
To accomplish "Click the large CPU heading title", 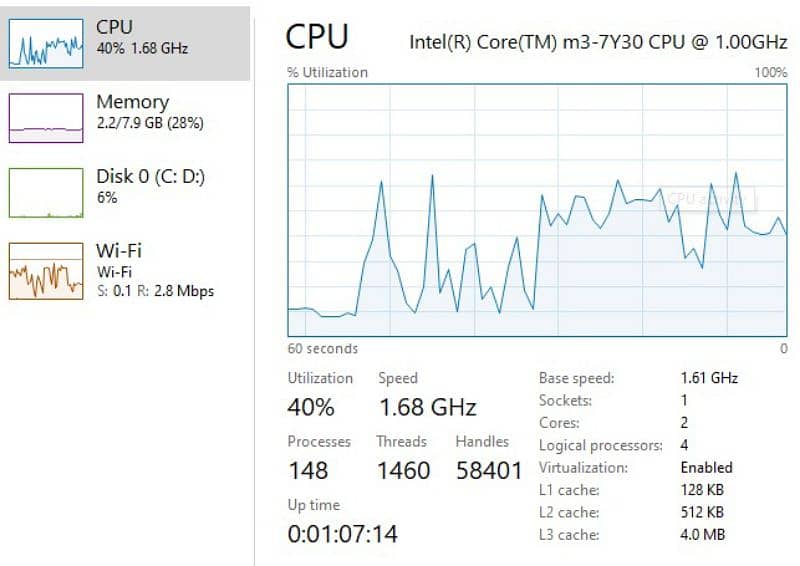I will (x=317, y=37).
